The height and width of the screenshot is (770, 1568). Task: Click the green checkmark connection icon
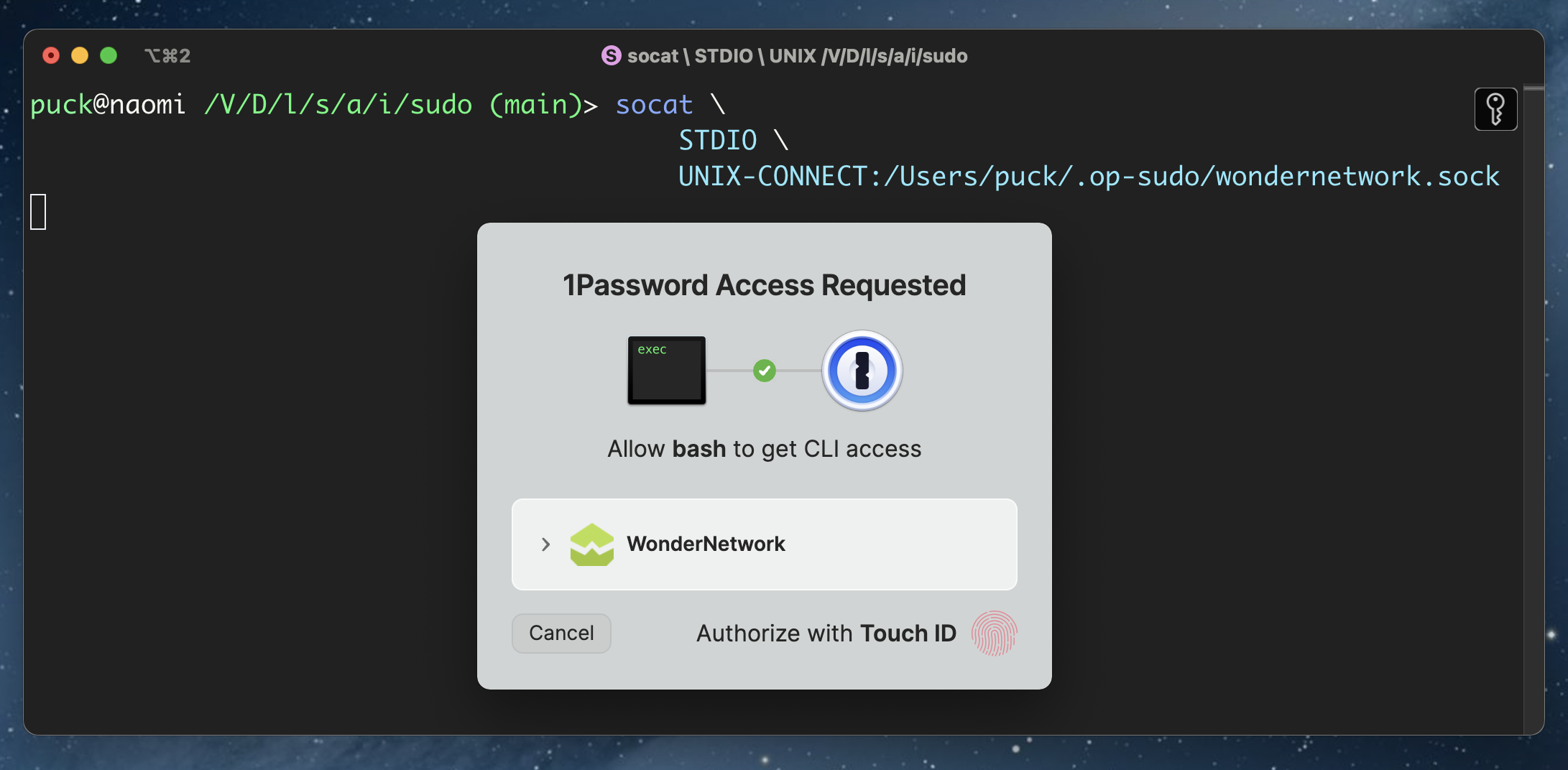(x=764, y=371)
